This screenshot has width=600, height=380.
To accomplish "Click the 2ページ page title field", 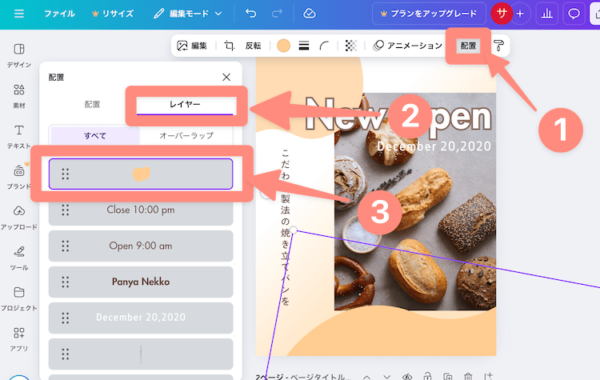I will (x=303, y=376).
